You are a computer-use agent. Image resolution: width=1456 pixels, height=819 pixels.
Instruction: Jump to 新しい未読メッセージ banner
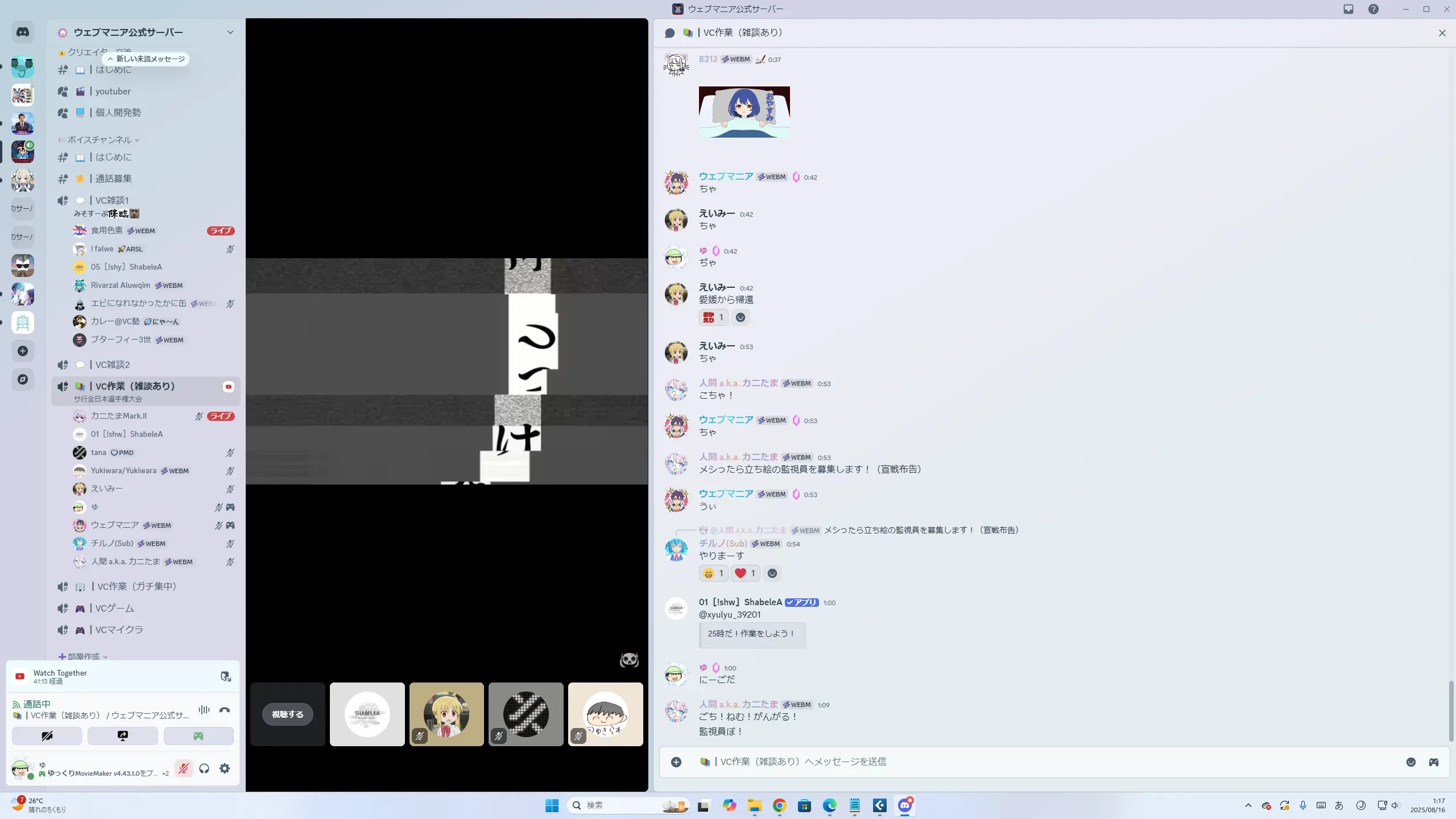pyautogui.click(x=146, y=59)
